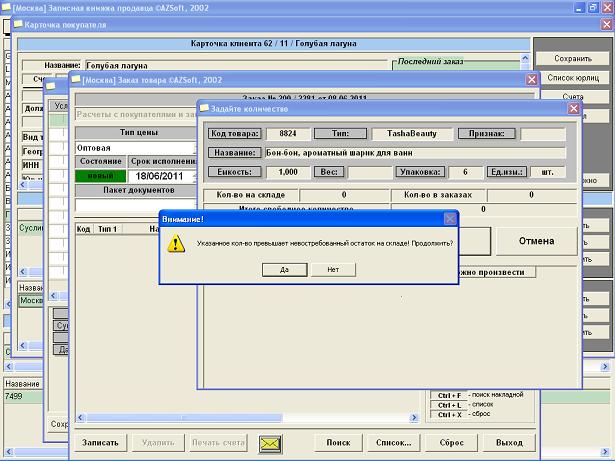Screen dimensions: 615x461
Task: Minimize the main Записная книжка window
Action: (x=580, y=8)
